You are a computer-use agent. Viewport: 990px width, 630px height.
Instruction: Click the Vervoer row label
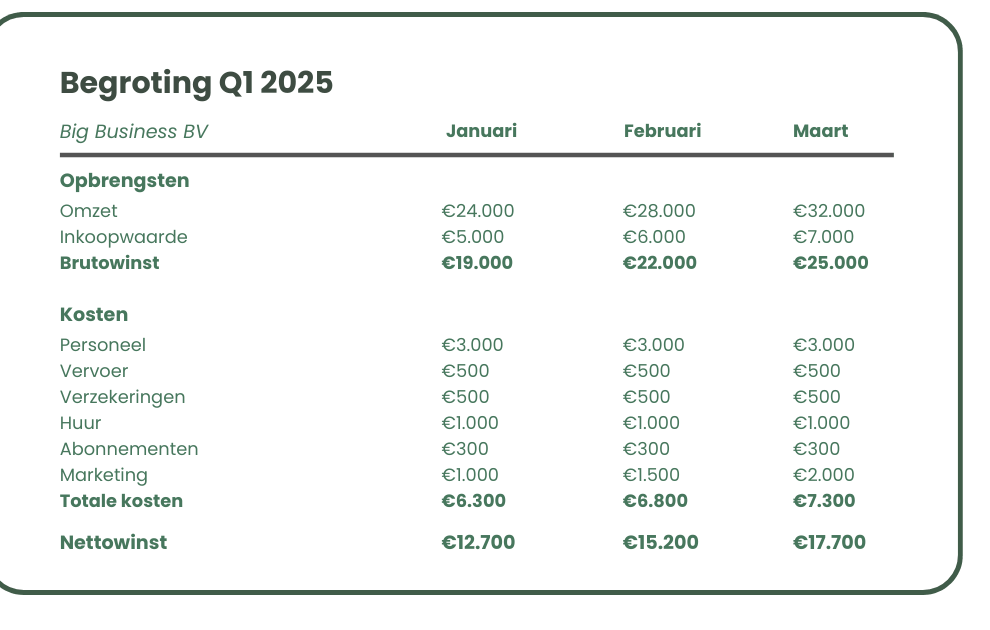[94, 371]
